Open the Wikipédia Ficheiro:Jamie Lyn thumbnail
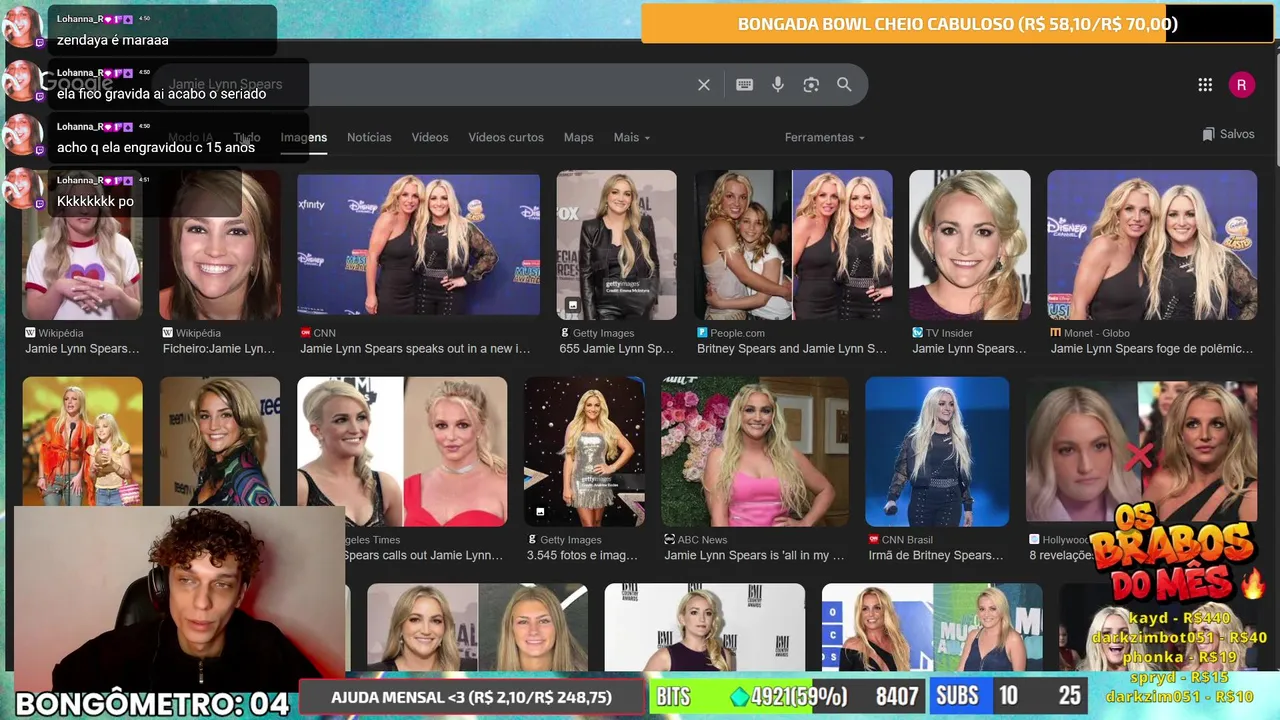This screenshot has width=1280, height=720. pos(220,245)
